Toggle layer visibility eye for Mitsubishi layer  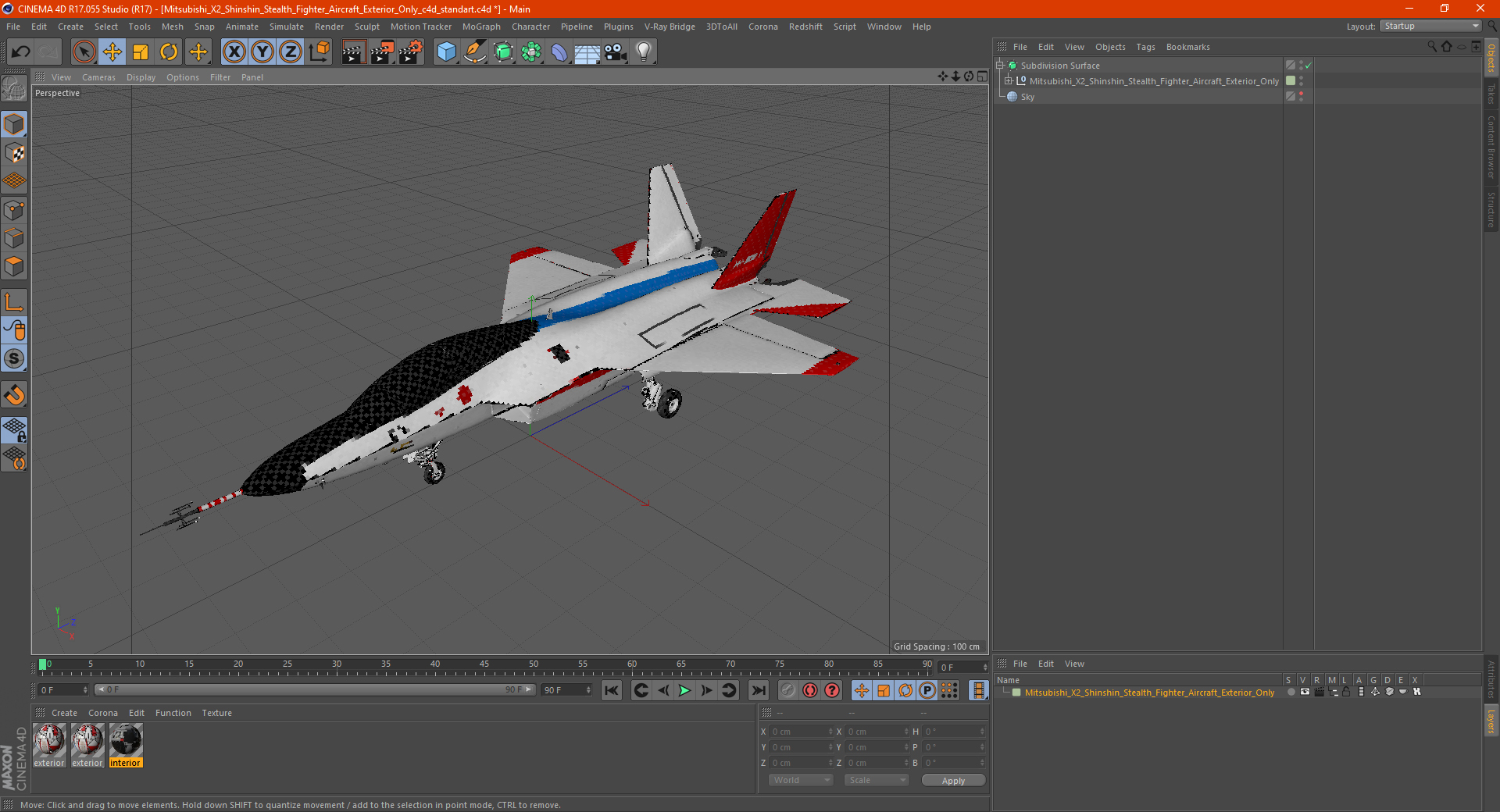(x=1305, y=692)
